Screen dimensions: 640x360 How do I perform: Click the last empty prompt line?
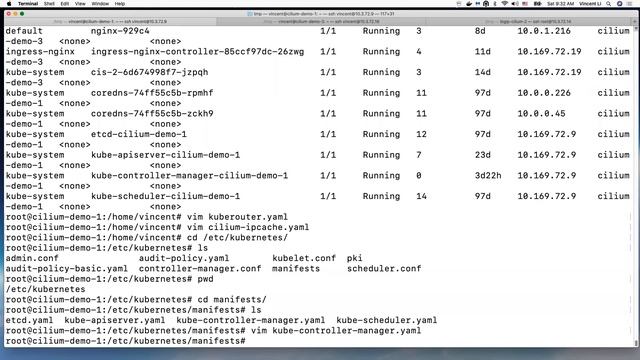coord(126,341)
